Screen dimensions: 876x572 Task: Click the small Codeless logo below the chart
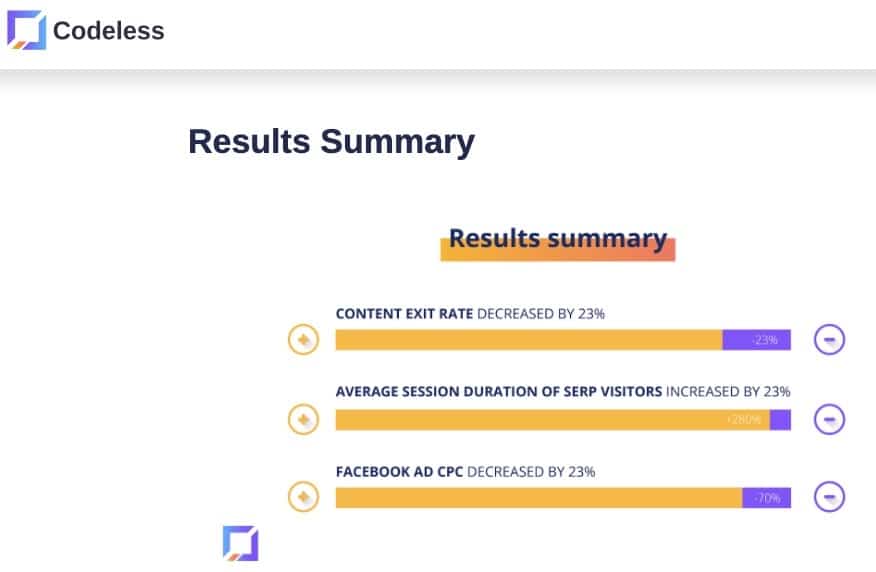[240, 543]
